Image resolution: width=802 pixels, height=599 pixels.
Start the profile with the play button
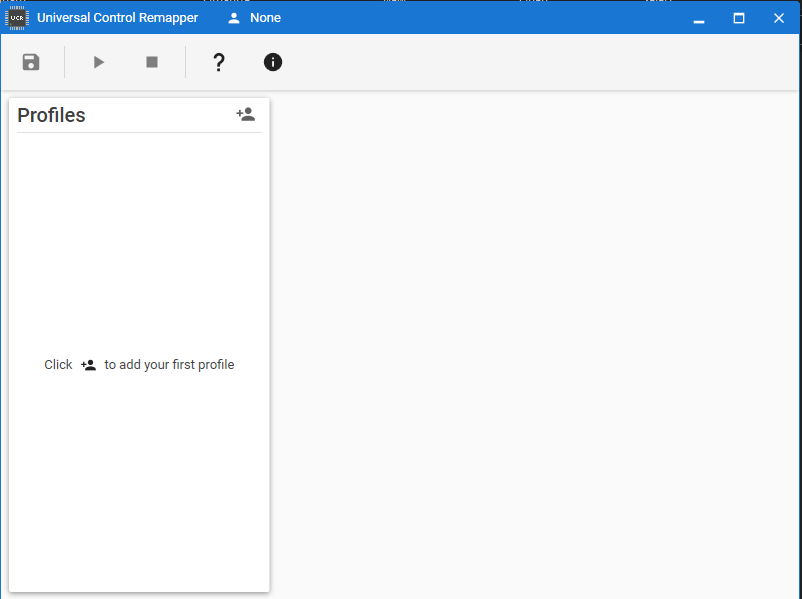[x=99, y=62]
